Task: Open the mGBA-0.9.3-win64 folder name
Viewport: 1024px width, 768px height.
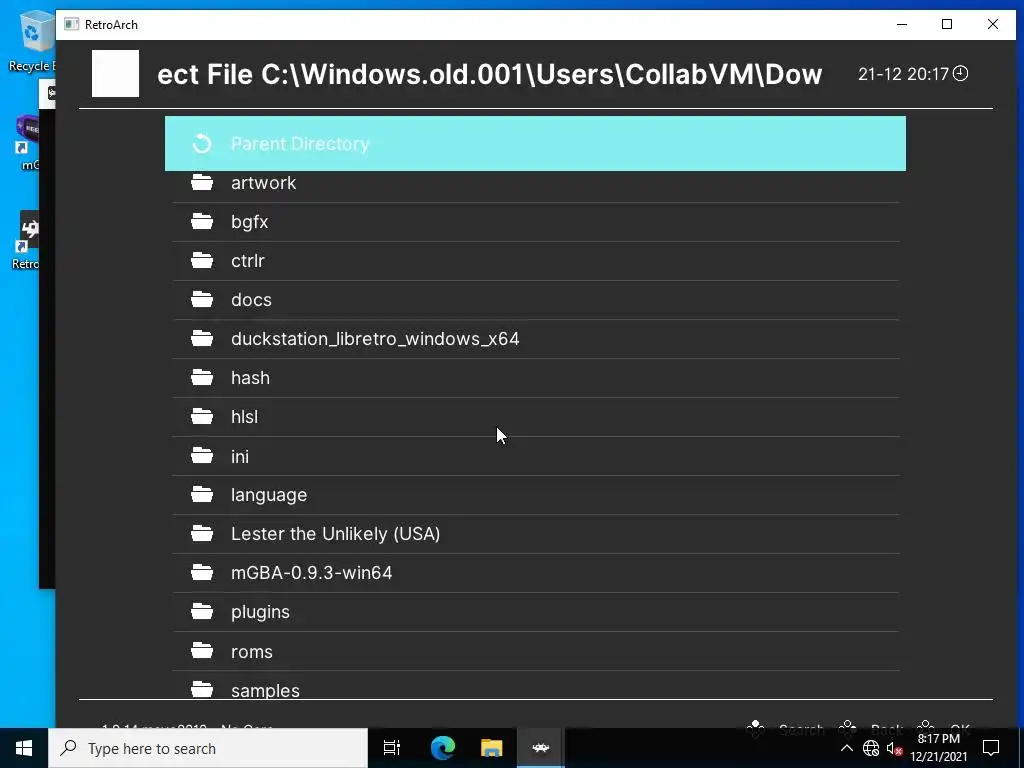Action: click(312, 573)
